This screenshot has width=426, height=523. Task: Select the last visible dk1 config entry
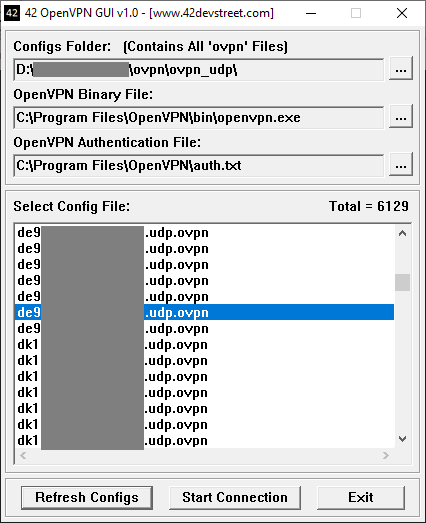click(x=204, y=440)
